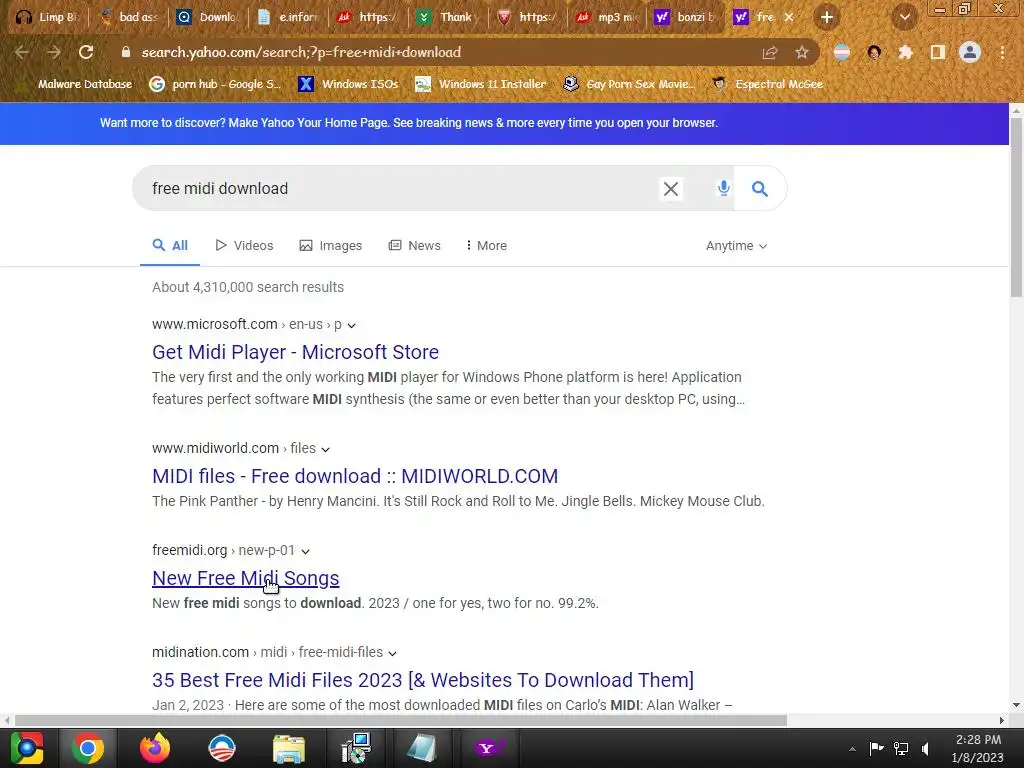The height and width of the screenshot is (768, 1024).
Task: Open the volume speaker tray icon
Action: tap(925, 748)
